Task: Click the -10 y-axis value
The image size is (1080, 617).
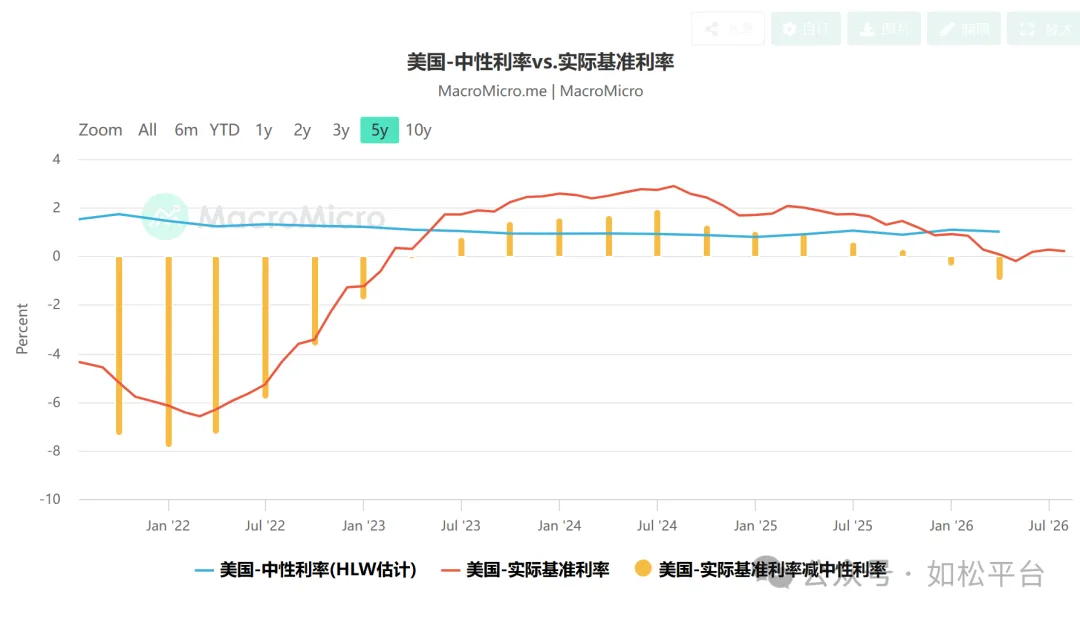Action: pyautogui.click(x=50, y=499)
